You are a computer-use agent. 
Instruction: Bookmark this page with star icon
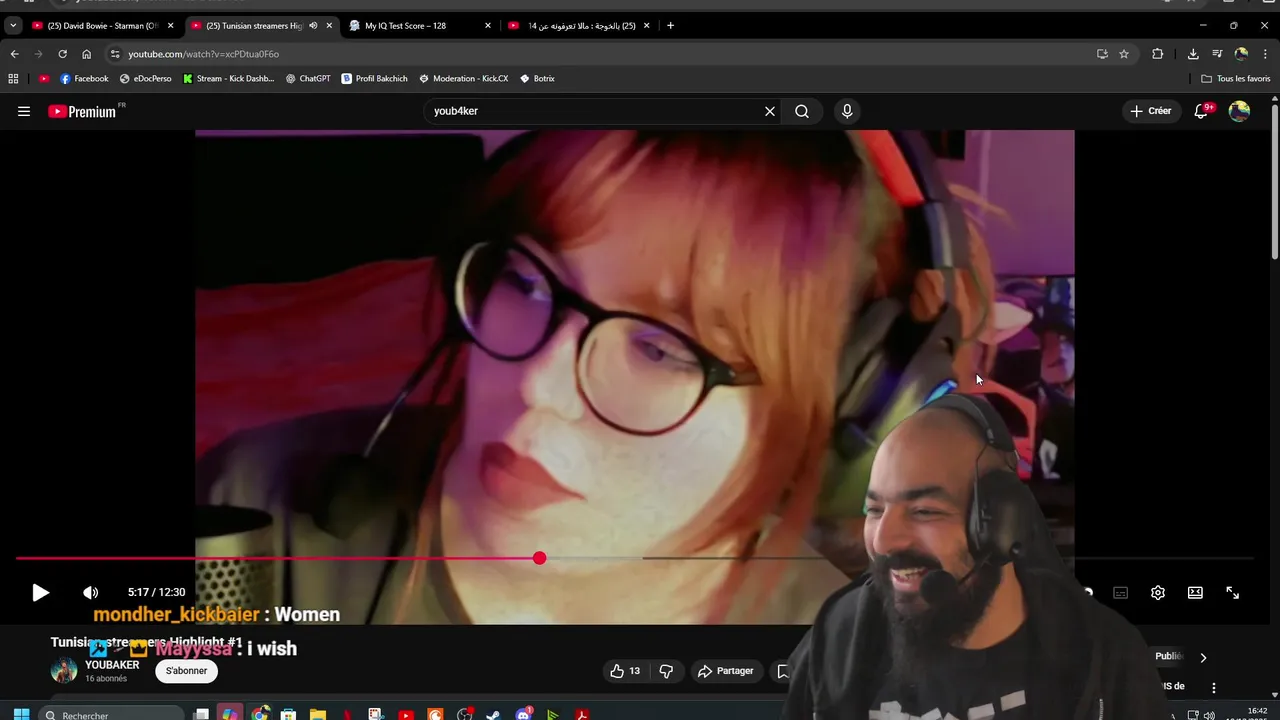coord(1124,54)
